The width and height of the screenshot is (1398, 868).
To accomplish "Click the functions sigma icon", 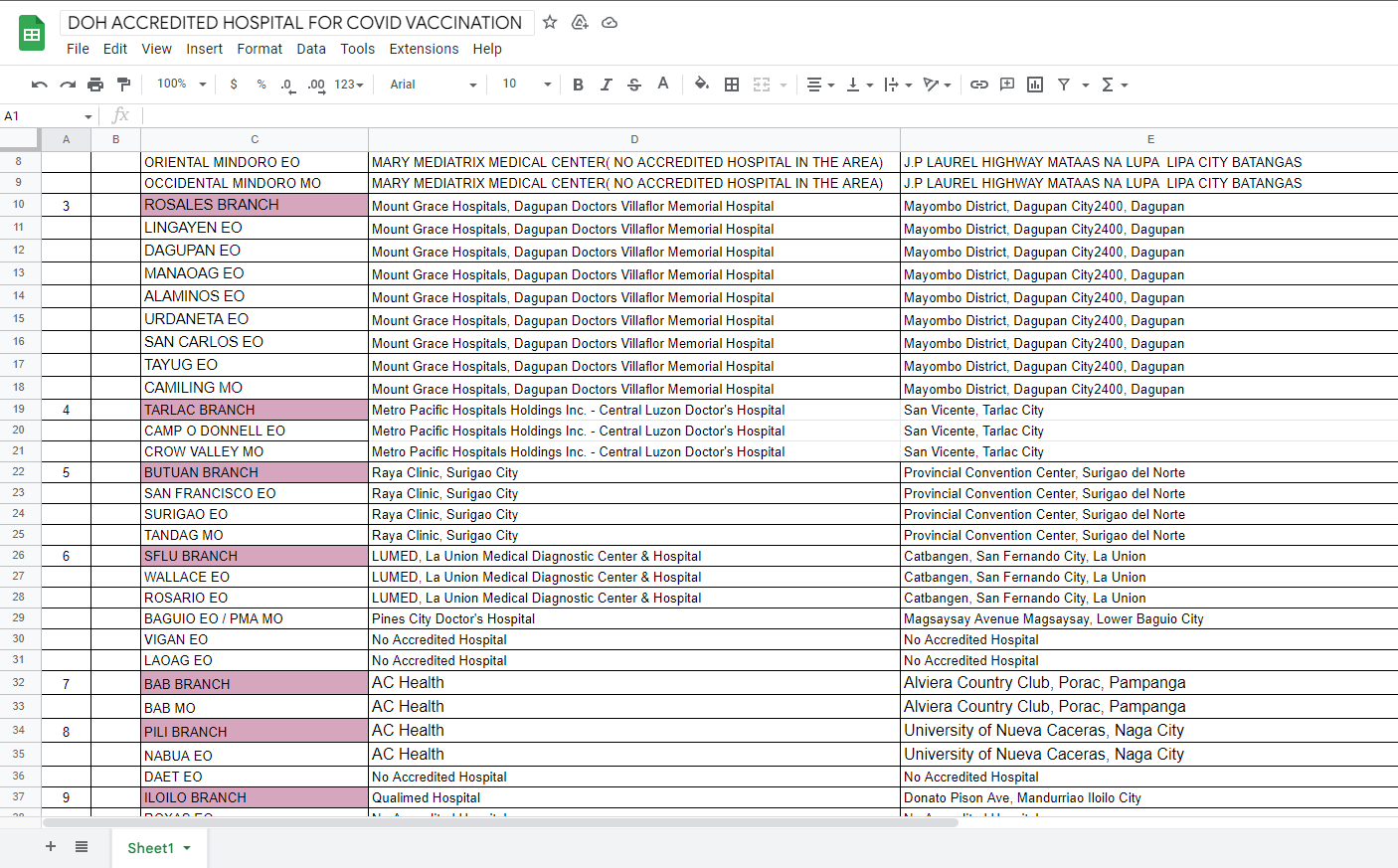I will click(1108, 85).
